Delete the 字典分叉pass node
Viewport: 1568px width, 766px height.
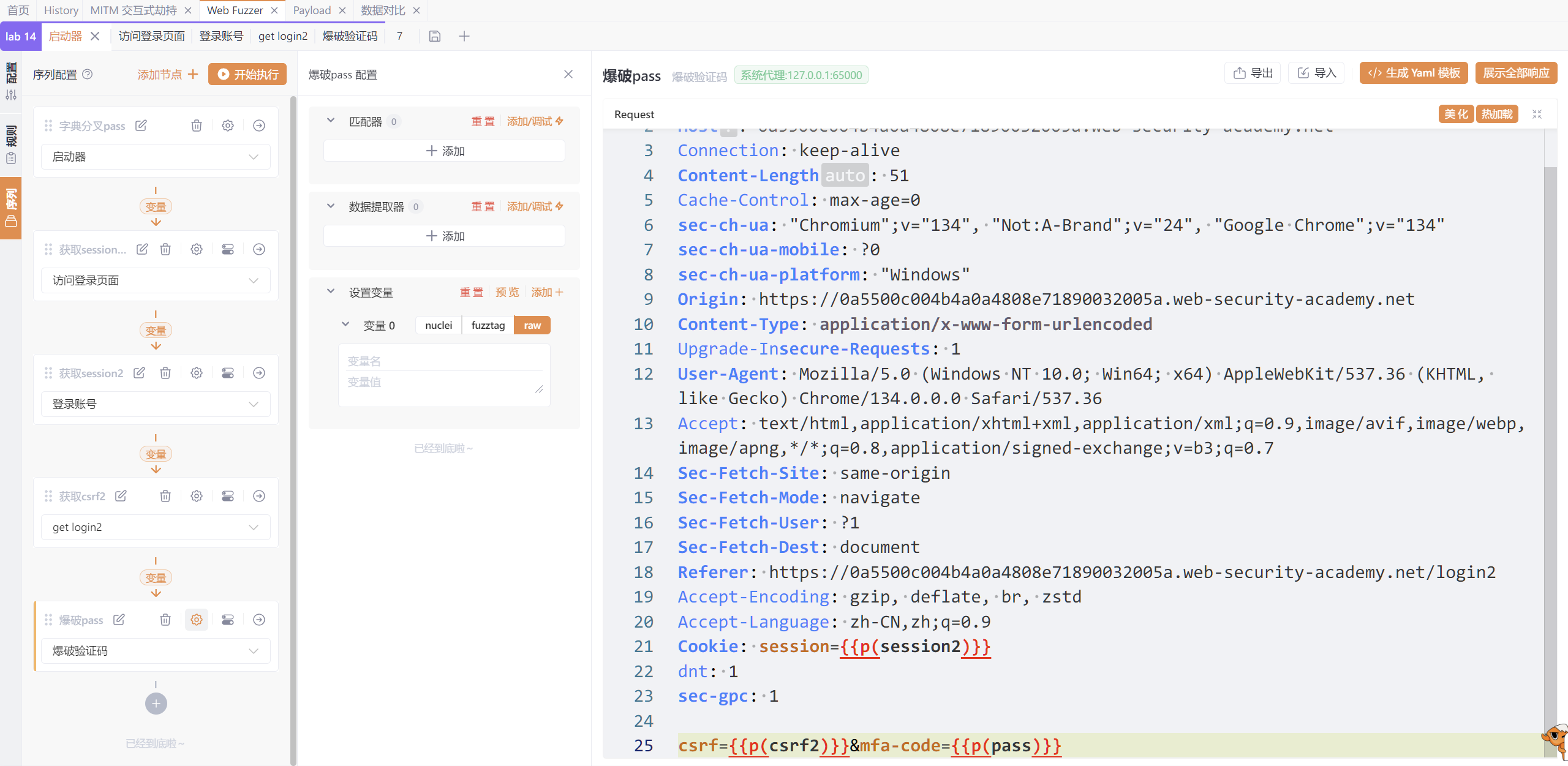(x=196, y=126)
